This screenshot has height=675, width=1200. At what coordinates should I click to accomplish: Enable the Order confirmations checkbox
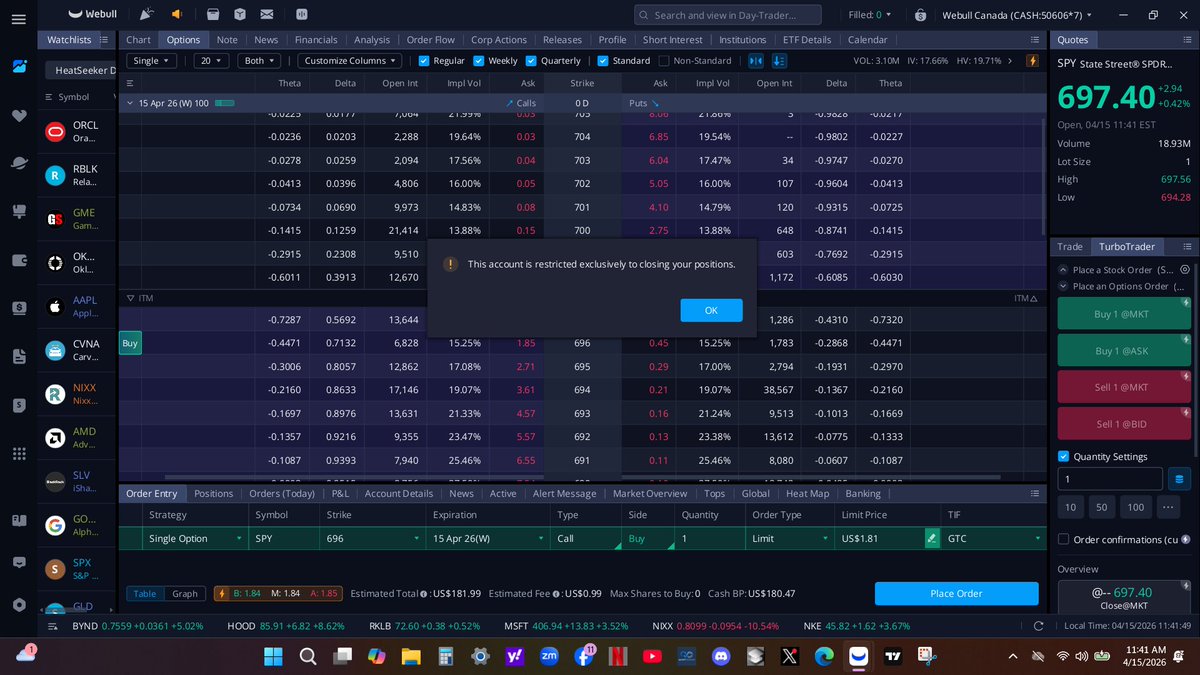pos(1063,539)
